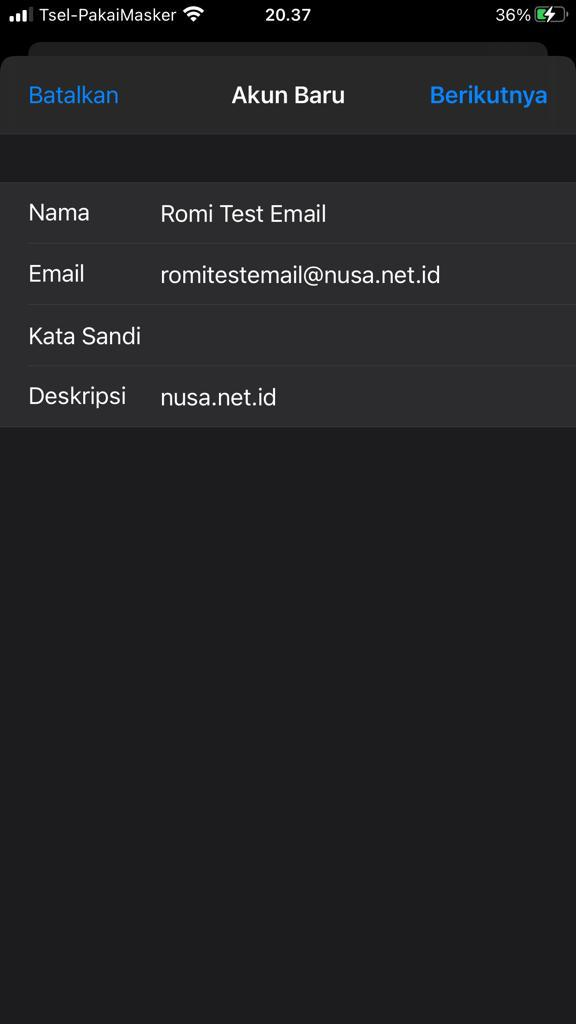Viewport: 576px width, 1024px height.
Task: Tap the Wi-Fi status icon
Action: (x=193, y=14)
